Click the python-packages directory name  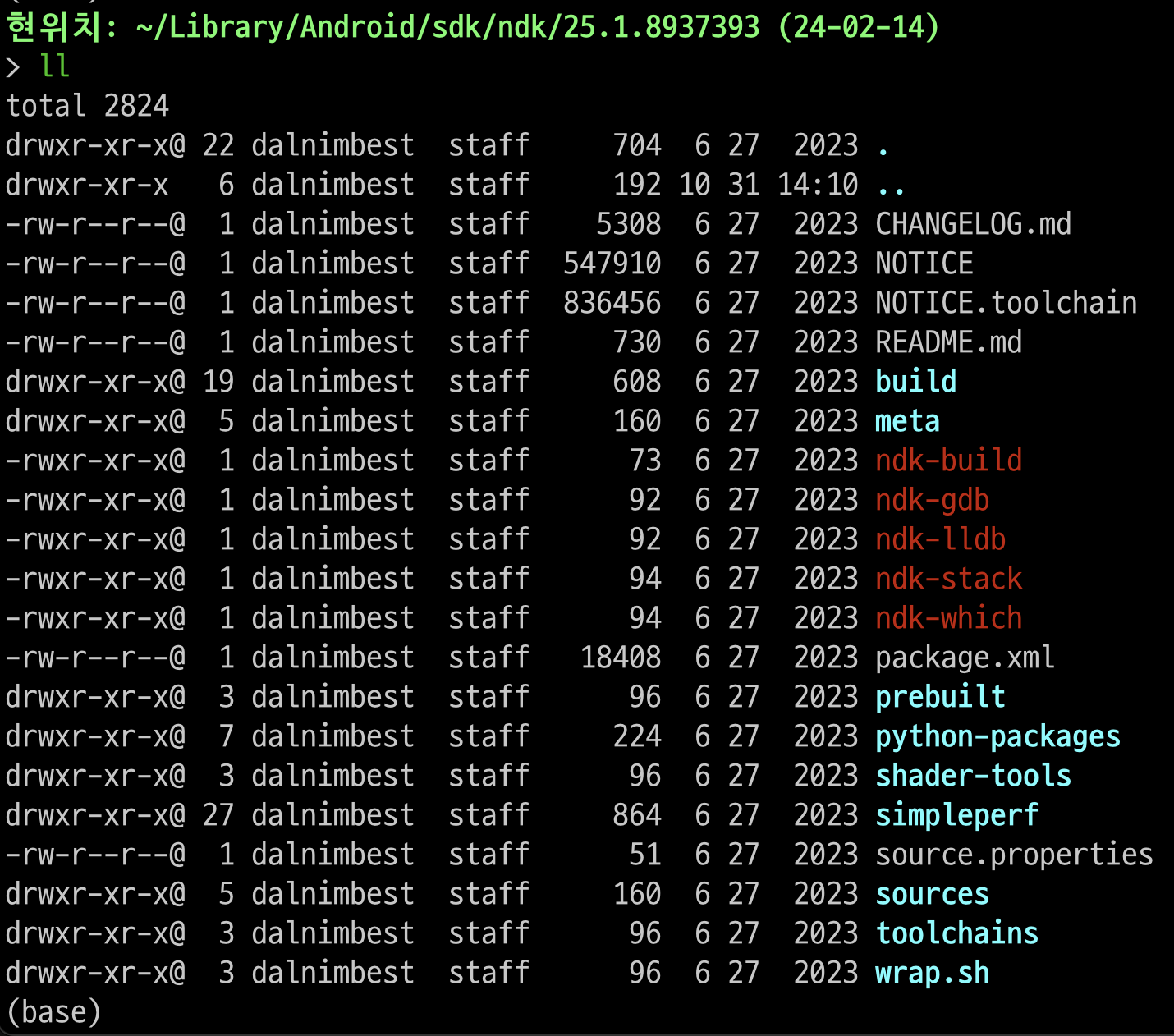[997, 736]
